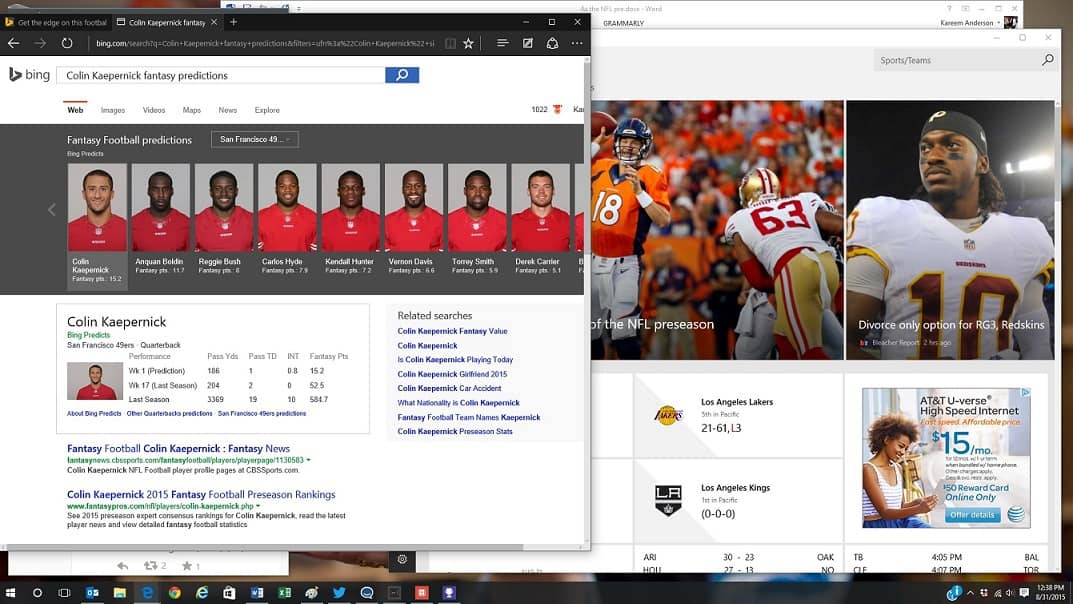This screenshot has height=604, width=1073.
Task: Launch Google Chrome from the taskbar
Action: [x=175, y=592]
